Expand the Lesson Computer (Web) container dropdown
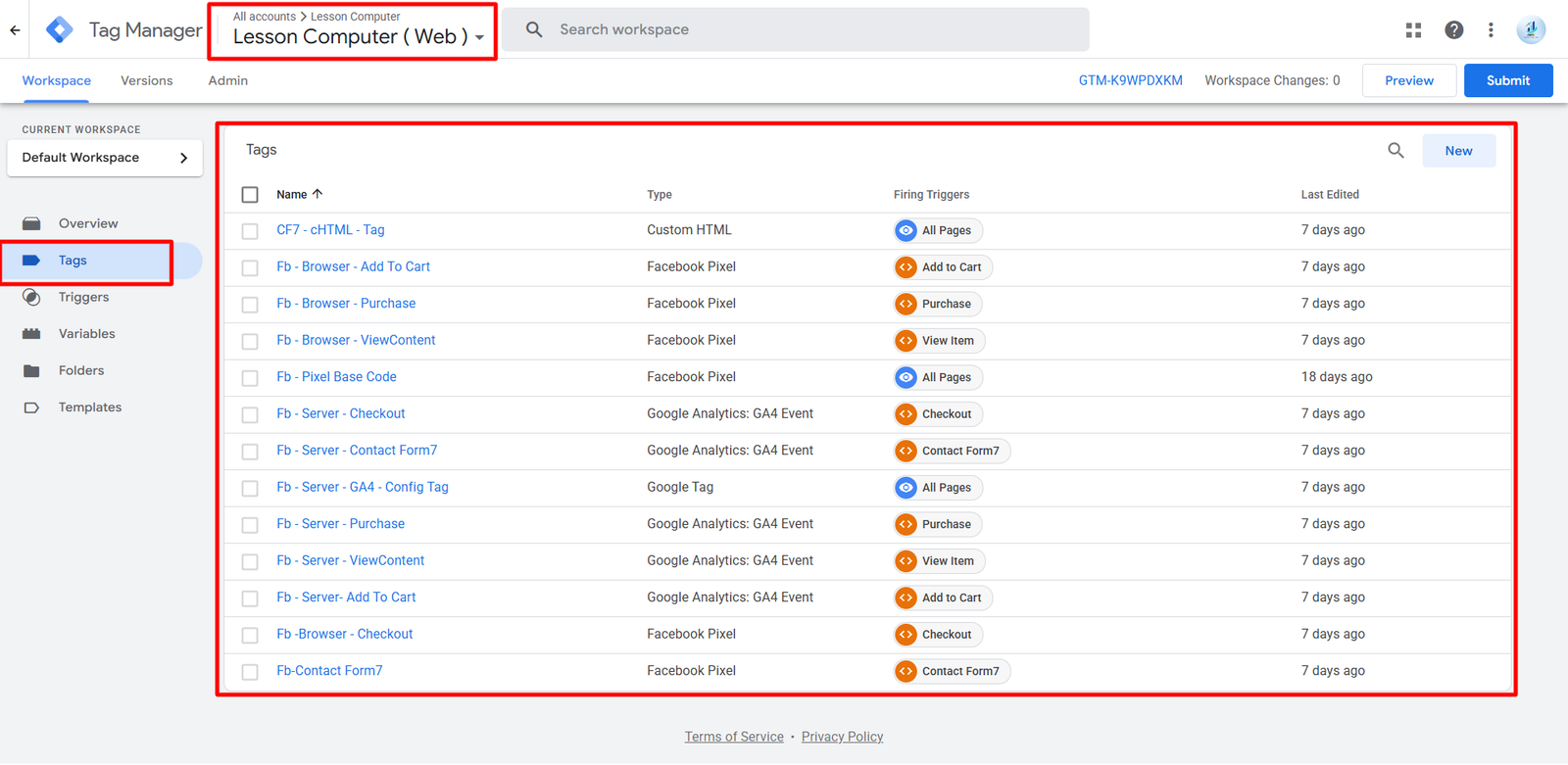1568x765 pixels. point(479,38)
